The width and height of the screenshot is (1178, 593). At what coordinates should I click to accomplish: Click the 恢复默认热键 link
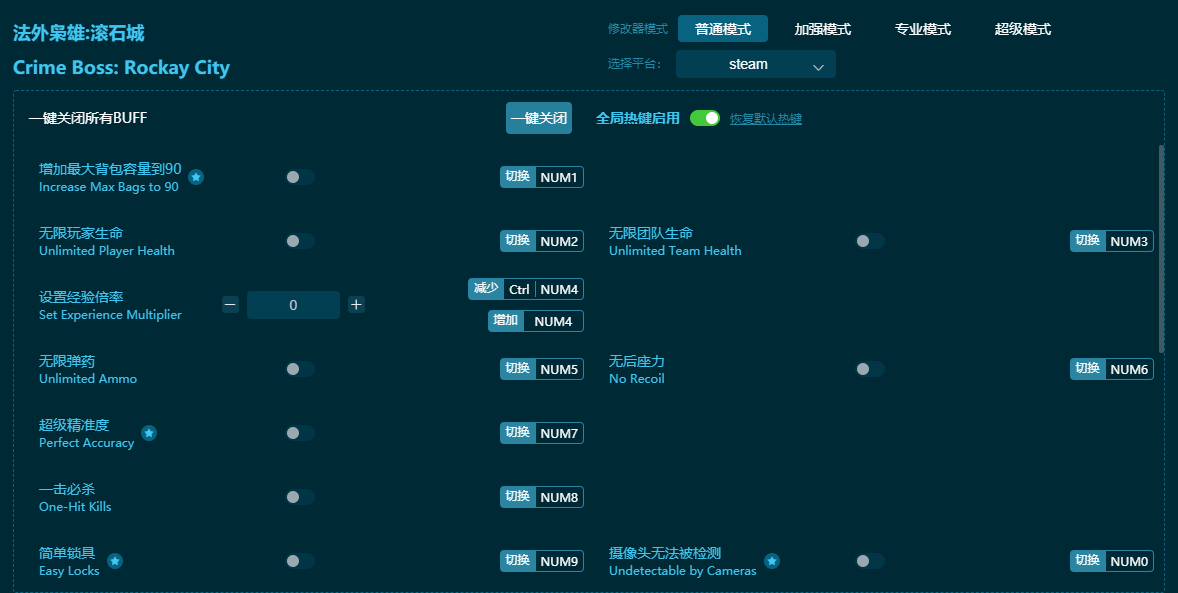tap(765, 119)
